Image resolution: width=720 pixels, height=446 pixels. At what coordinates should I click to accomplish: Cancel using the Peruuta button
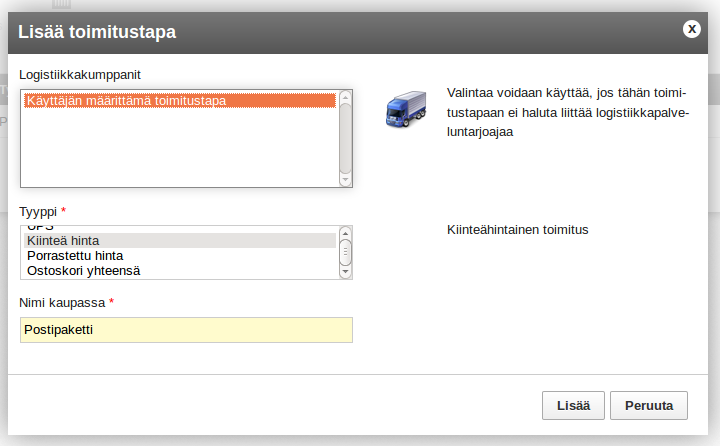click(x=649, y=406)
